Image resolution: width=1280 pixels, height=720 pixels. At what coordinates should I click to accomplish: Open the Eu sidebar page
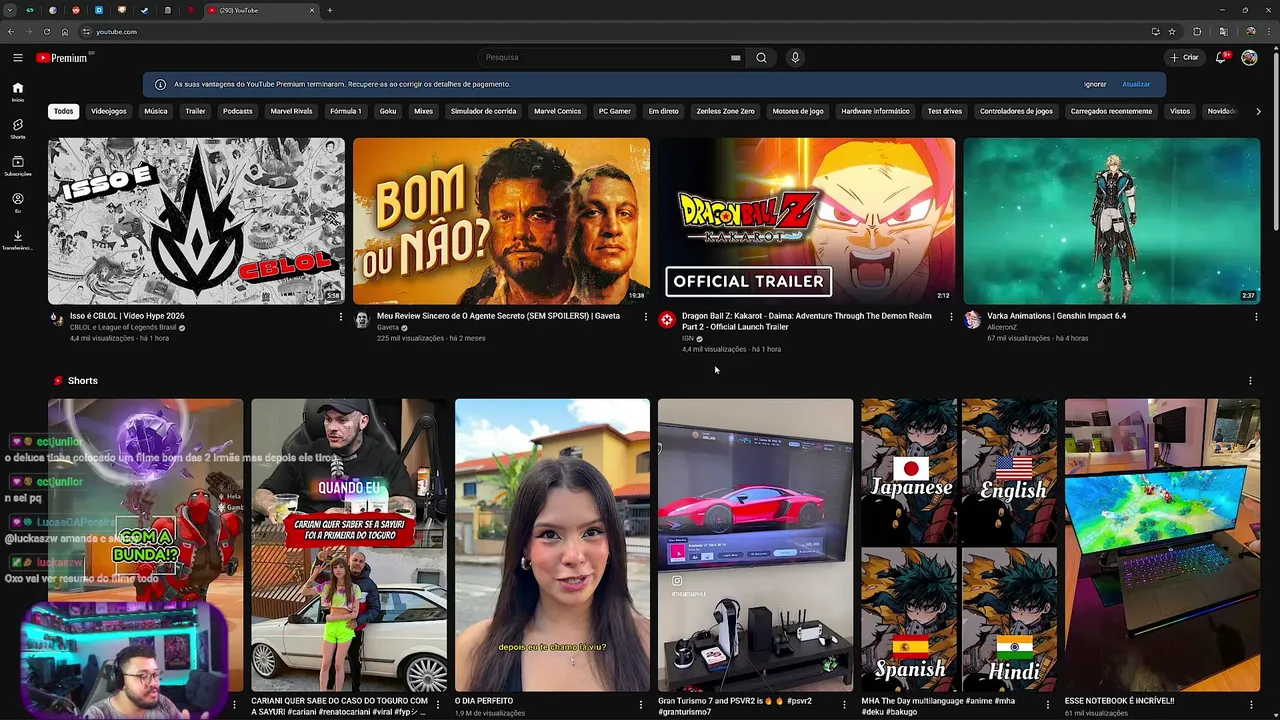[x=18, y=203]
